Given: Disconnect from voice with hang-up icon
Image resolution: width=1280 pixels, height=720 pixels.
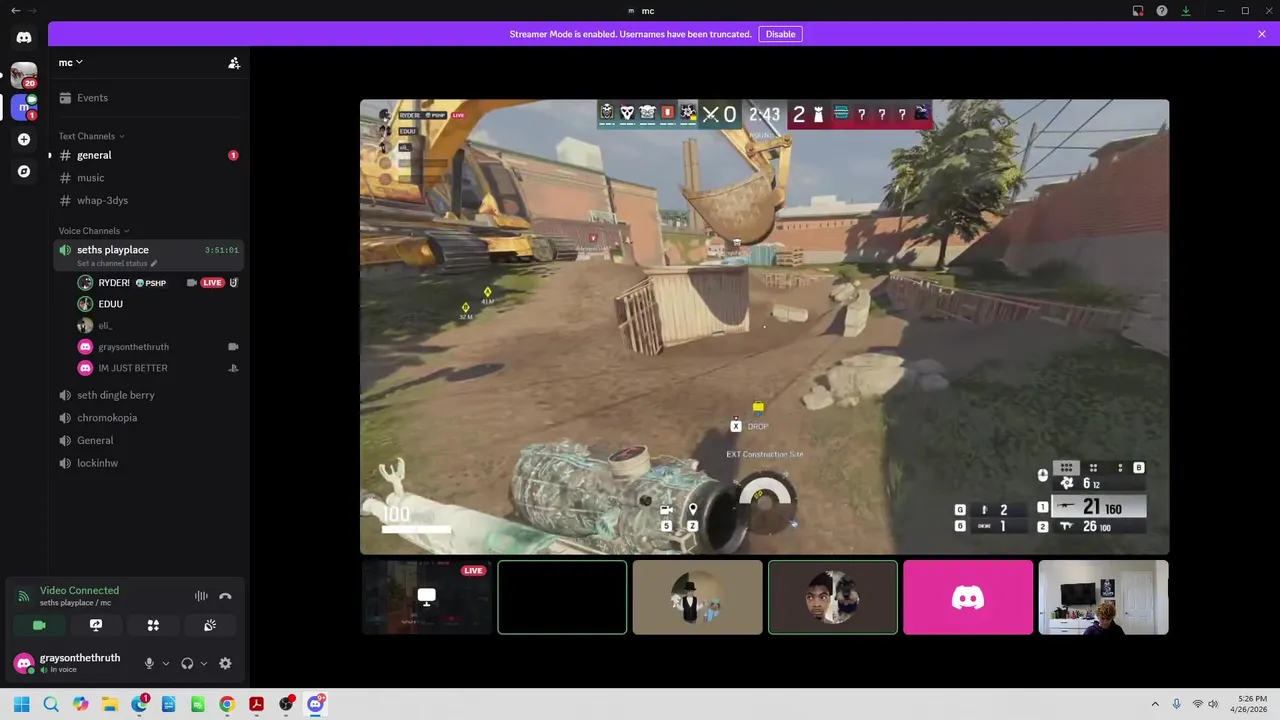Looking at the screenshot, I should (225, 596).
